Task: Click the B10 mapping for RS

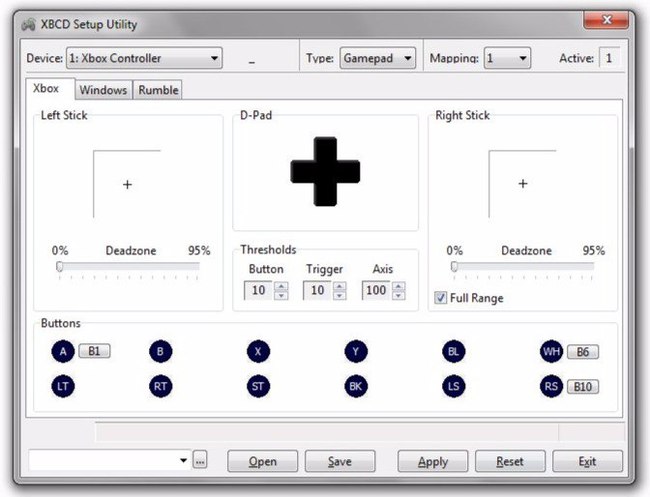Action: coord(582,386)
